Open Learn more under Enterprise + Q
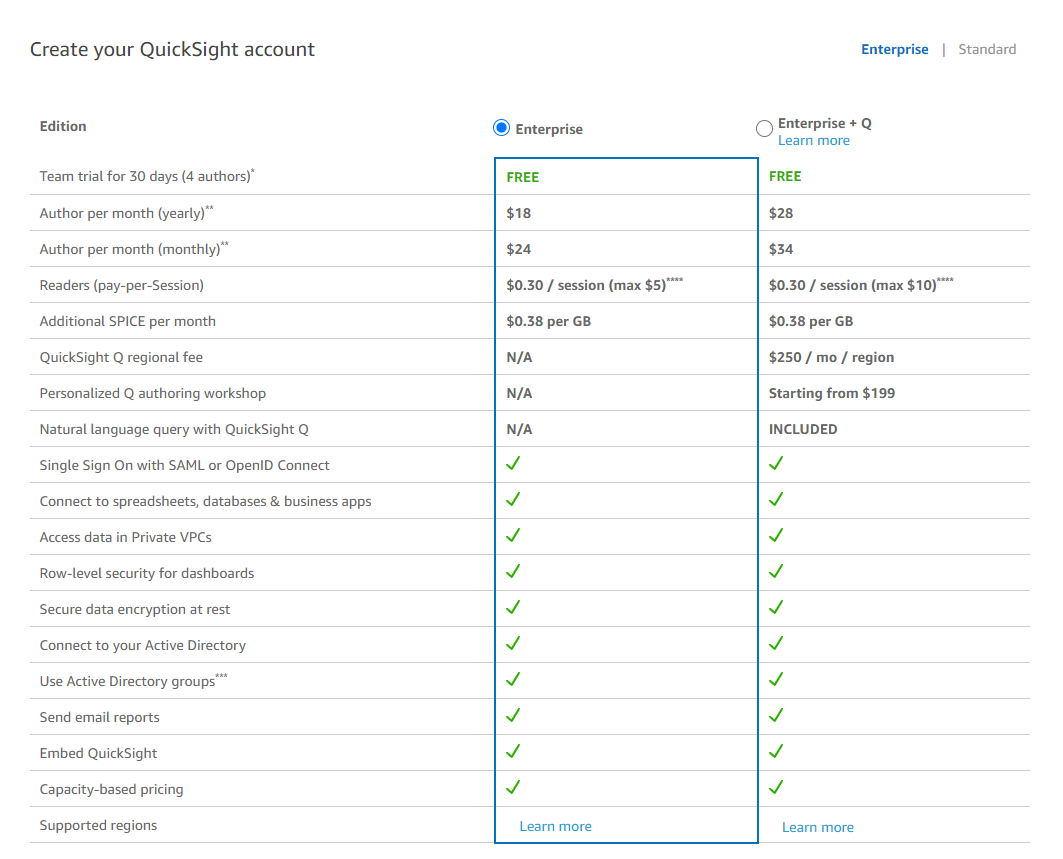Image resolution: width=1063 pixels, height=859 pixels. [814, 141]
